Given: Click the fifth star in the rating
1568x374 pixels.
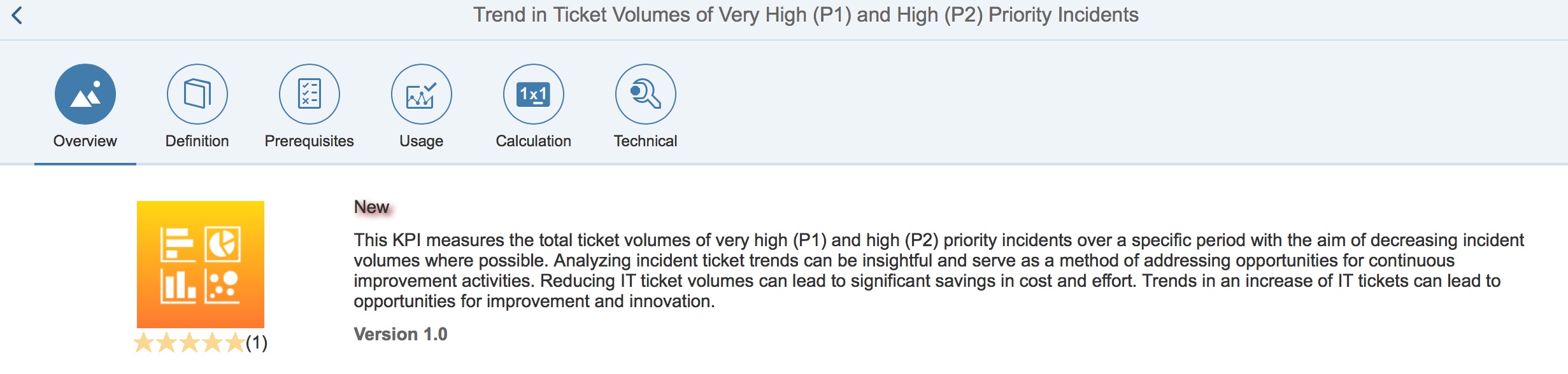Looking at the screenshot, I should (x=234, y=343).
